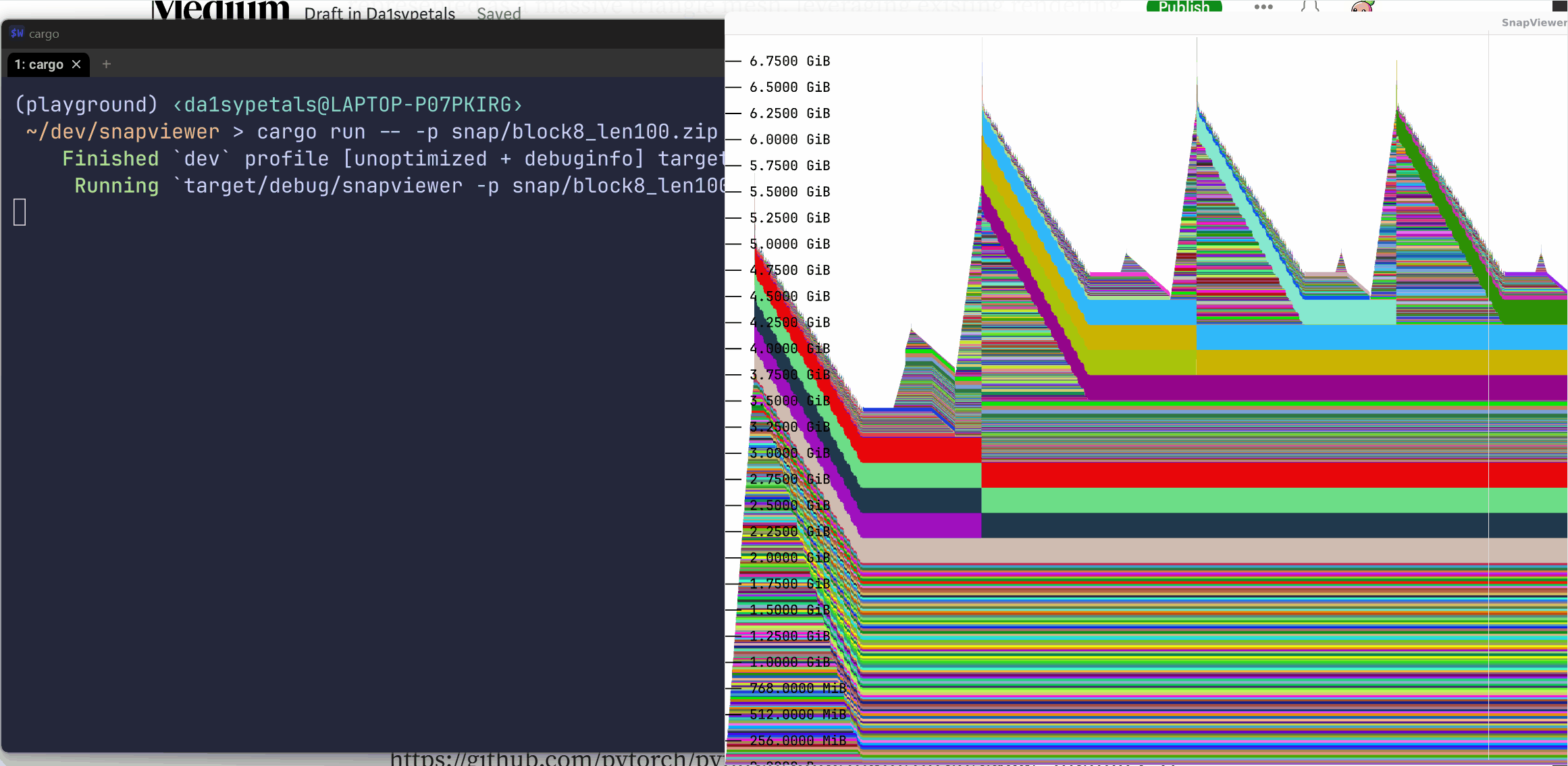Click the SnapViewer window title
Viewport: 1568px width, 766px height.
1533,22
